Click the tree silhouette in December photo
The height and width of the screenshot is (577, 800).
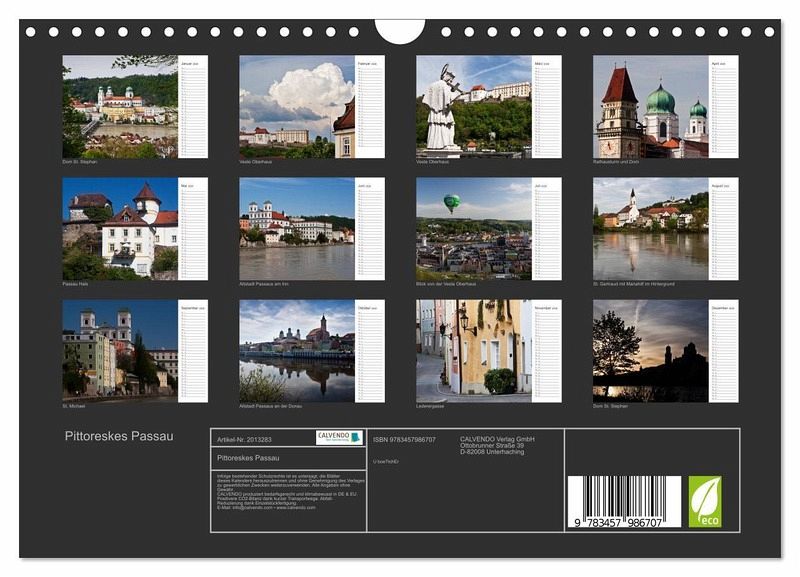[615, 345]
